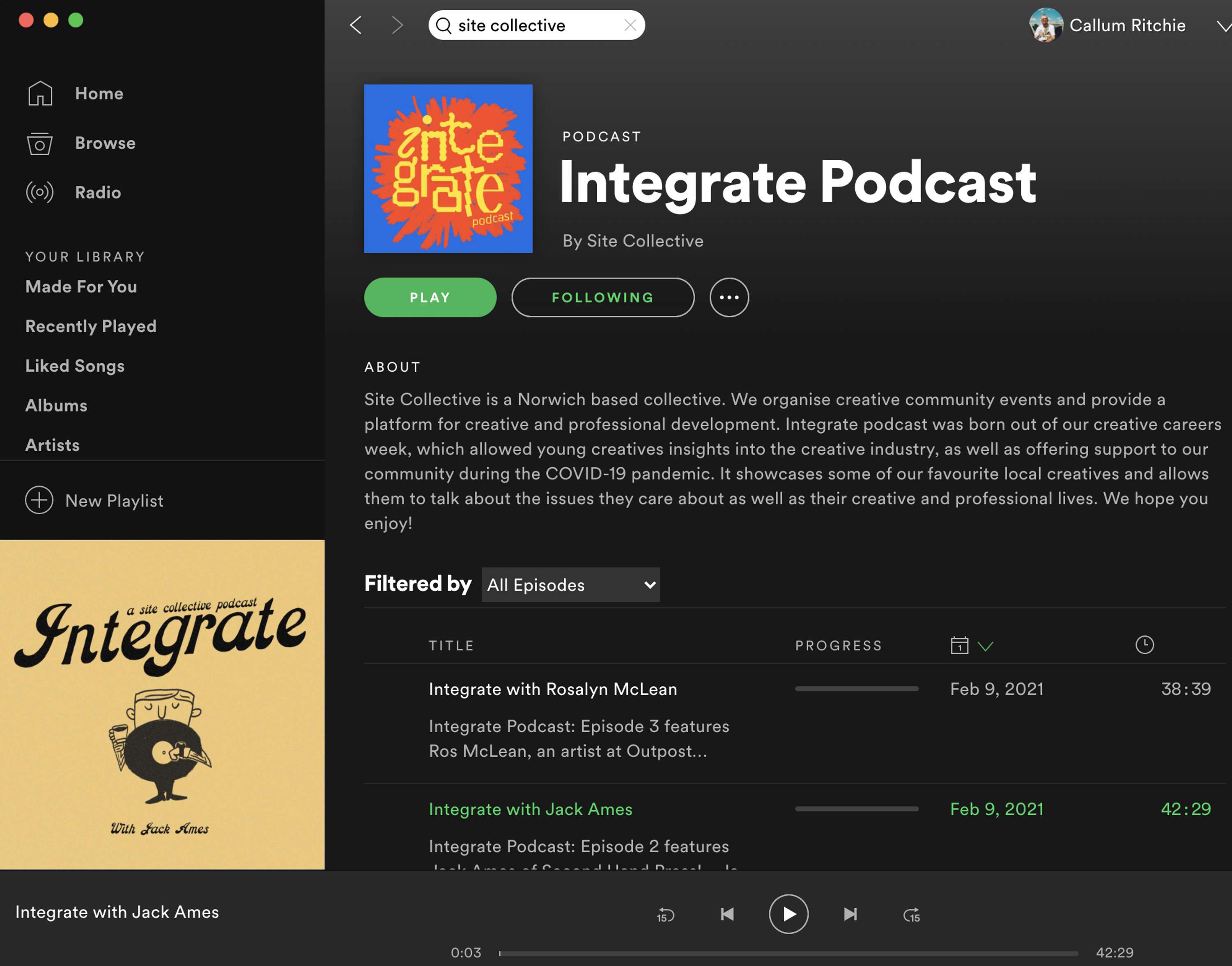The image size is (1232, 966).
Task: Open the Radio section
Action: click(x=98, y=192)
